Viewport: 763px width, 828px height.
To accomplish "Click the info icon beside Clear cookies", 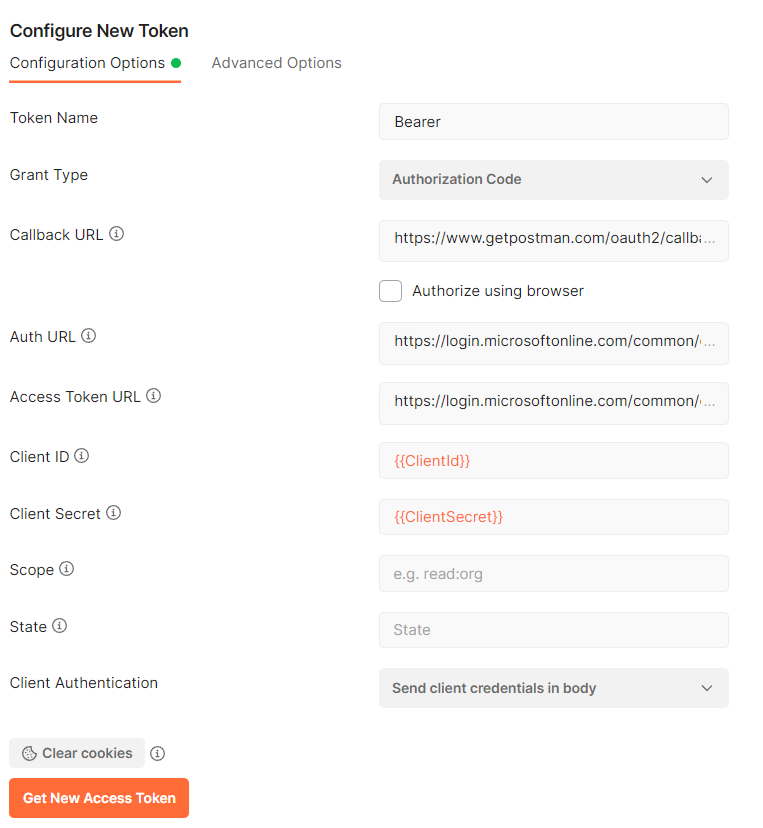I will coord(157,753).
